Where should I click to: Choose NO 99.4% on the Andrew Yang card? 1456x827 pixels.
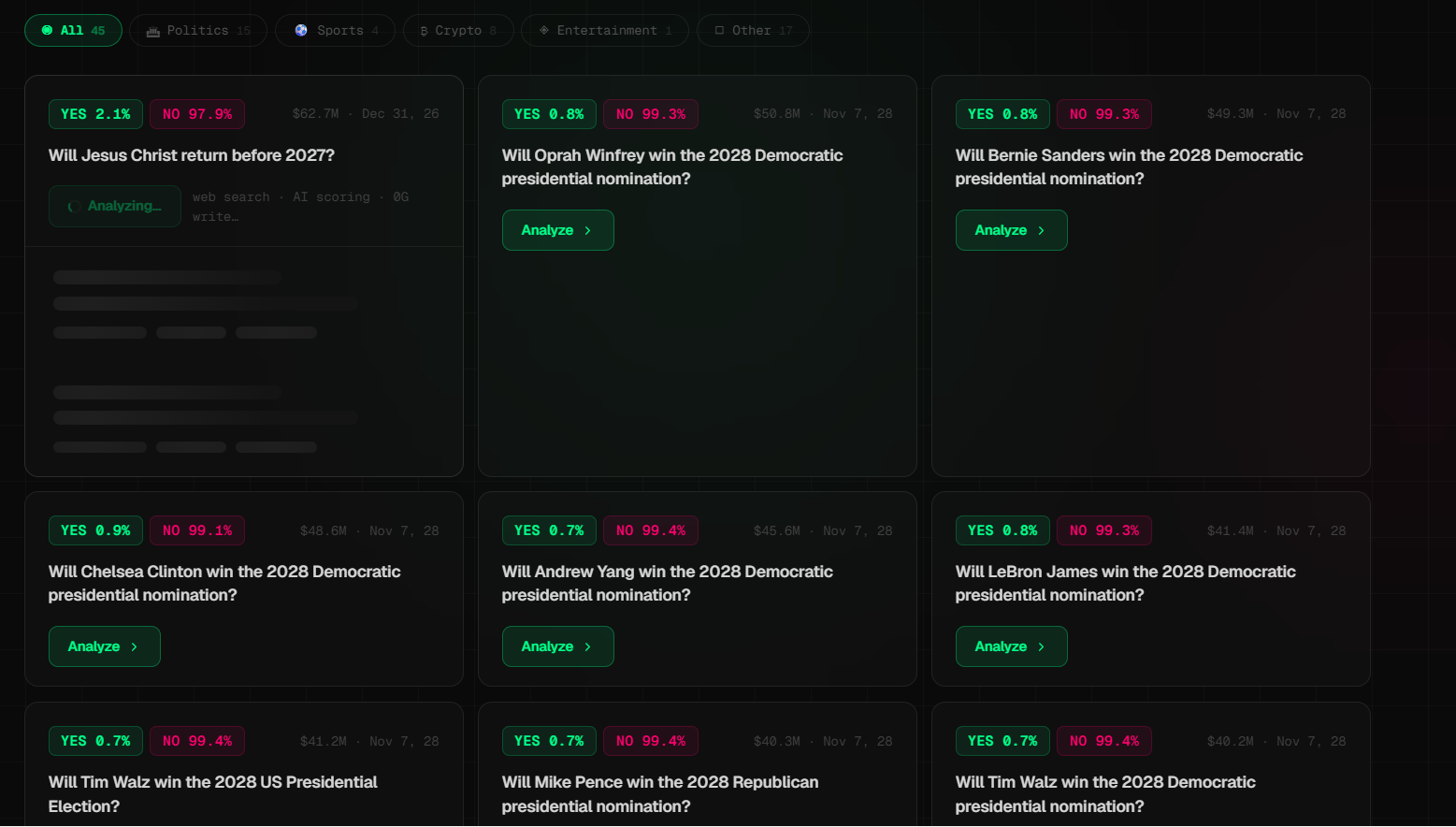click(x=651, y=530)
